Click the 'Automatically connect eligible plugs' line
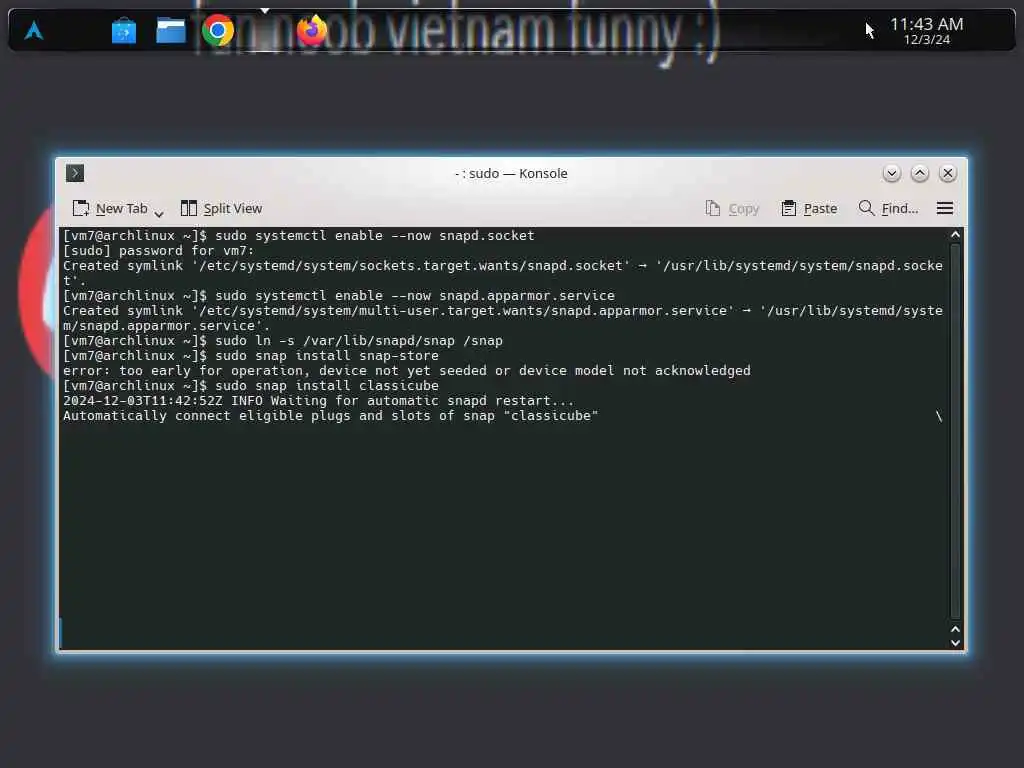Screen dimensions: 1024x768 click(x=330, y=416)
